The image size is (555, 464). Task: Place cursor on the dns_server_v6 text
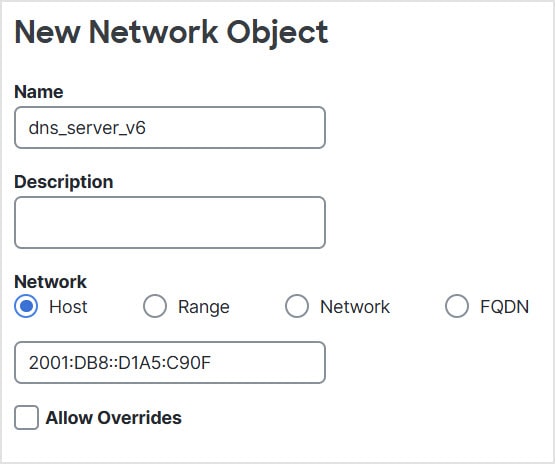(87, 128)
